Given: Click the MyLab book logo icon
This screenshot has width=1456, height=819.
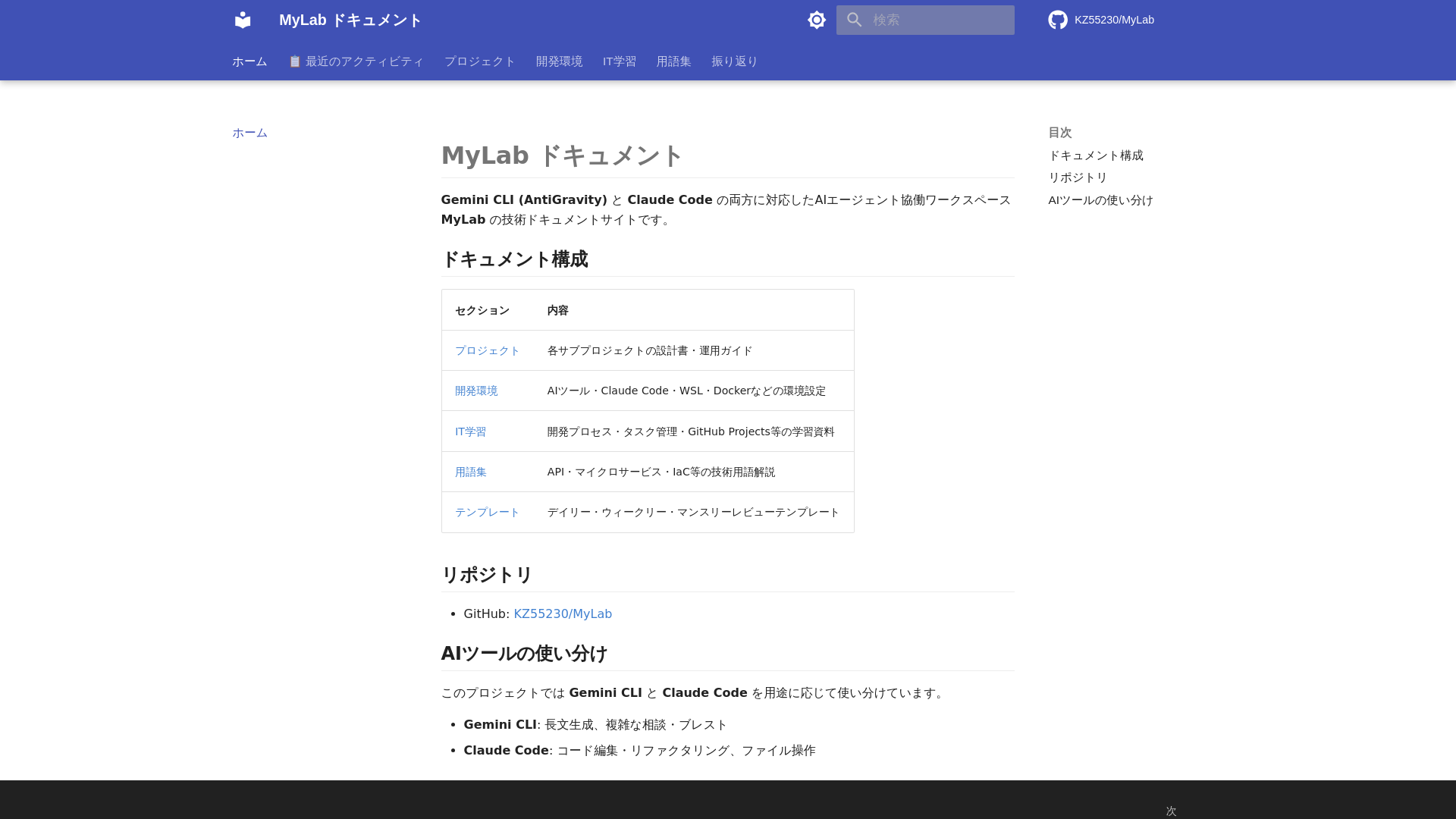Looking at the screenshot, I should [243, 20].
